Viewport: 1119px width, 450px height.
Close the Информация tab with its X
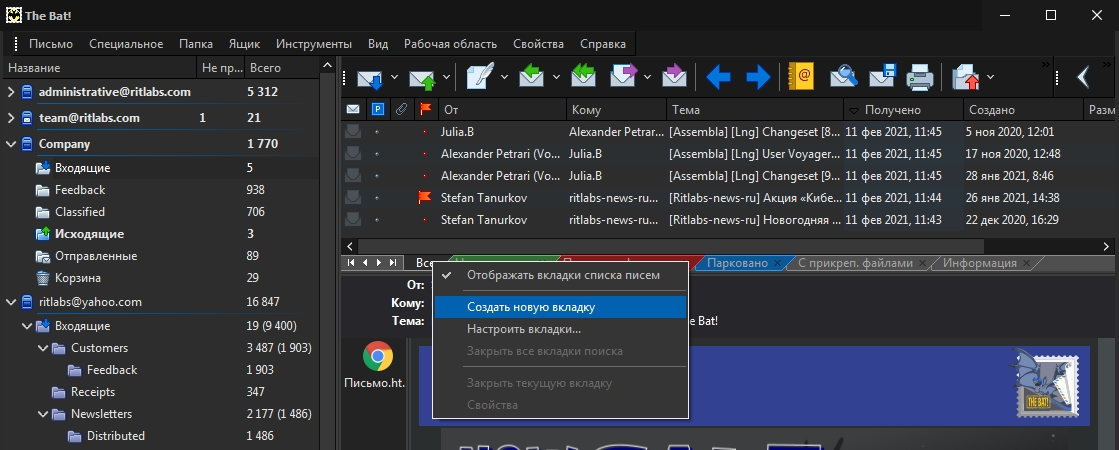coord(1026,263)
